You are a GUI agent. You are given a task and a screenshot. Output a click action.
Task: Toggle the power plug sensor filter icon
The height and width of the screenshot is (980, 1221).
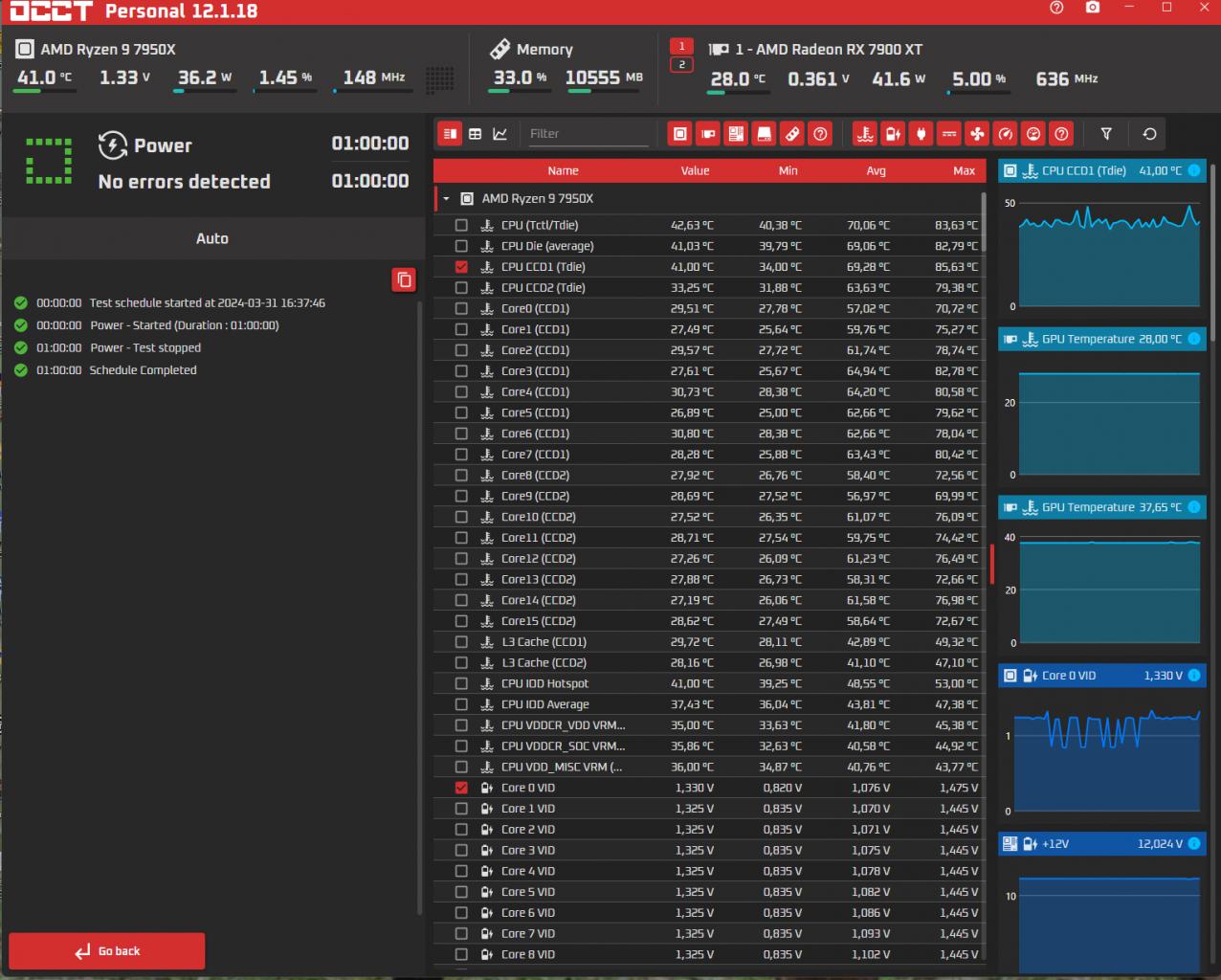[921, 134]
